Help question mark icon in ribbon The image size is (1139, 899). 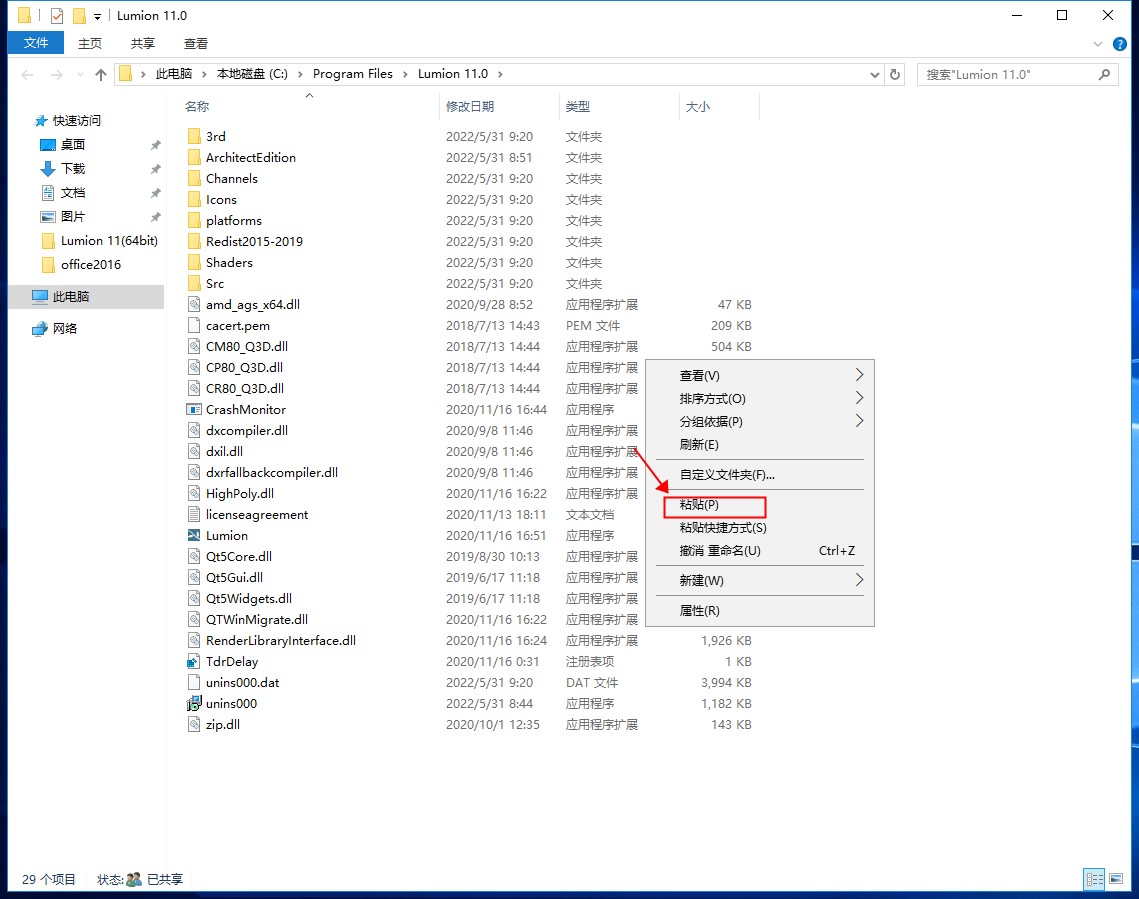tap(1121, 44)
